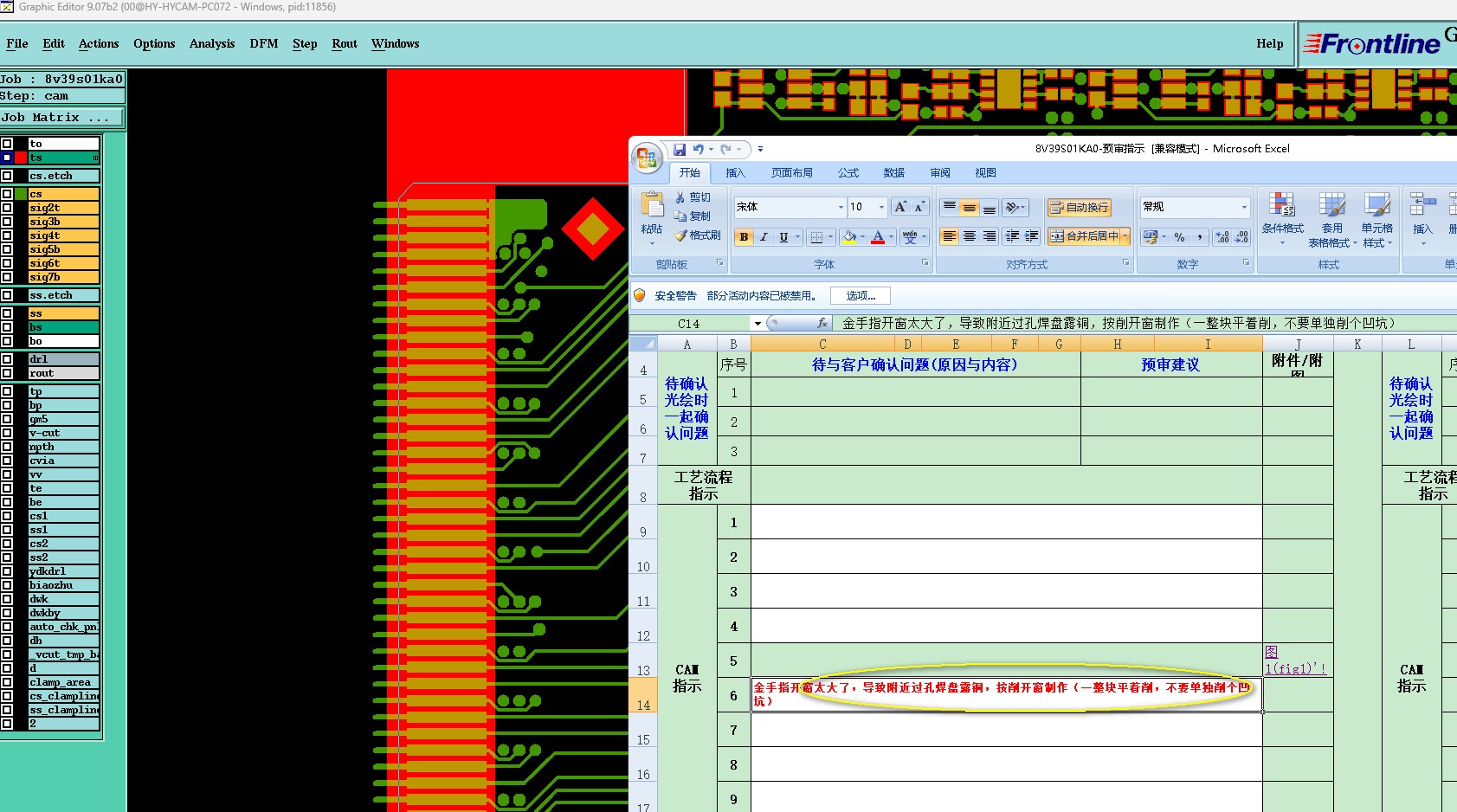This screenshot has height=812, width=1457.
Task: Align cell text to the top
Action: 950,207
